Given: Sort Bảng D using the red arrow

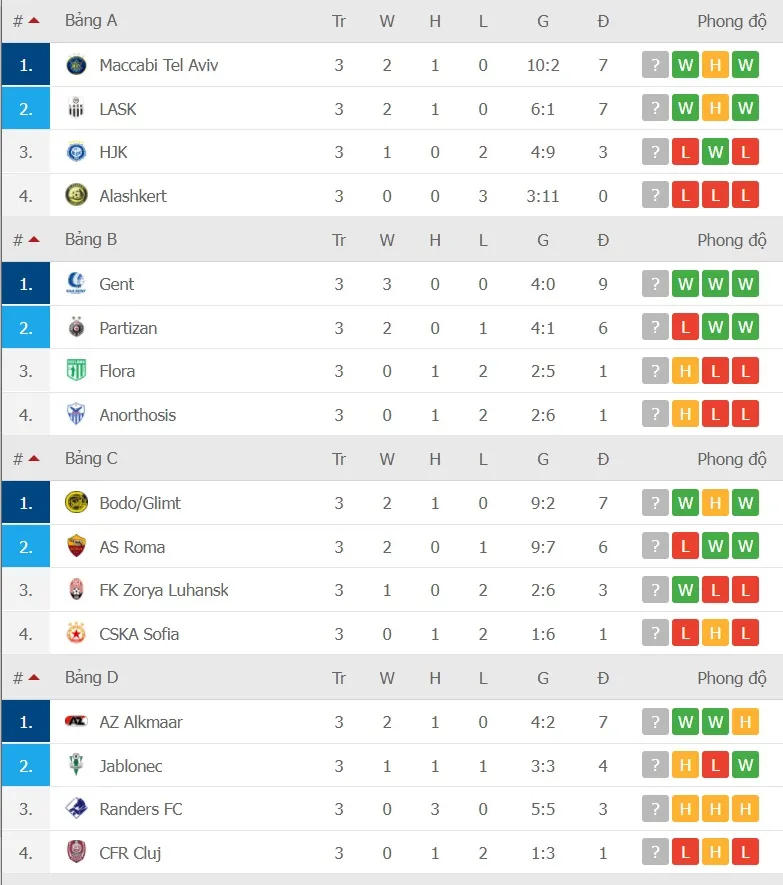Looking at the screenshot, I should point(34,678).
